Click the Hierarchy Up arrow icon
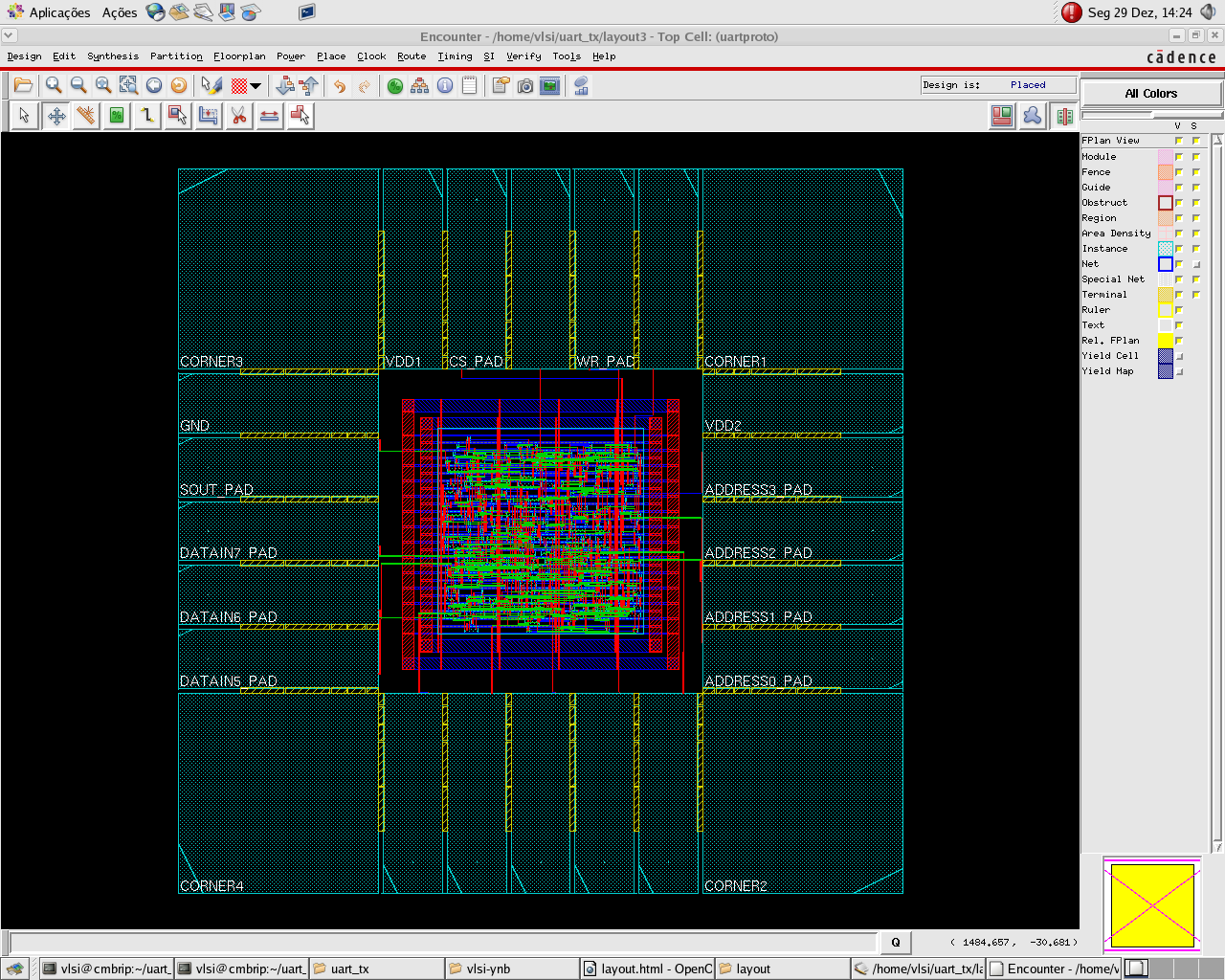 pyautogui.click(x=308, y=86)
